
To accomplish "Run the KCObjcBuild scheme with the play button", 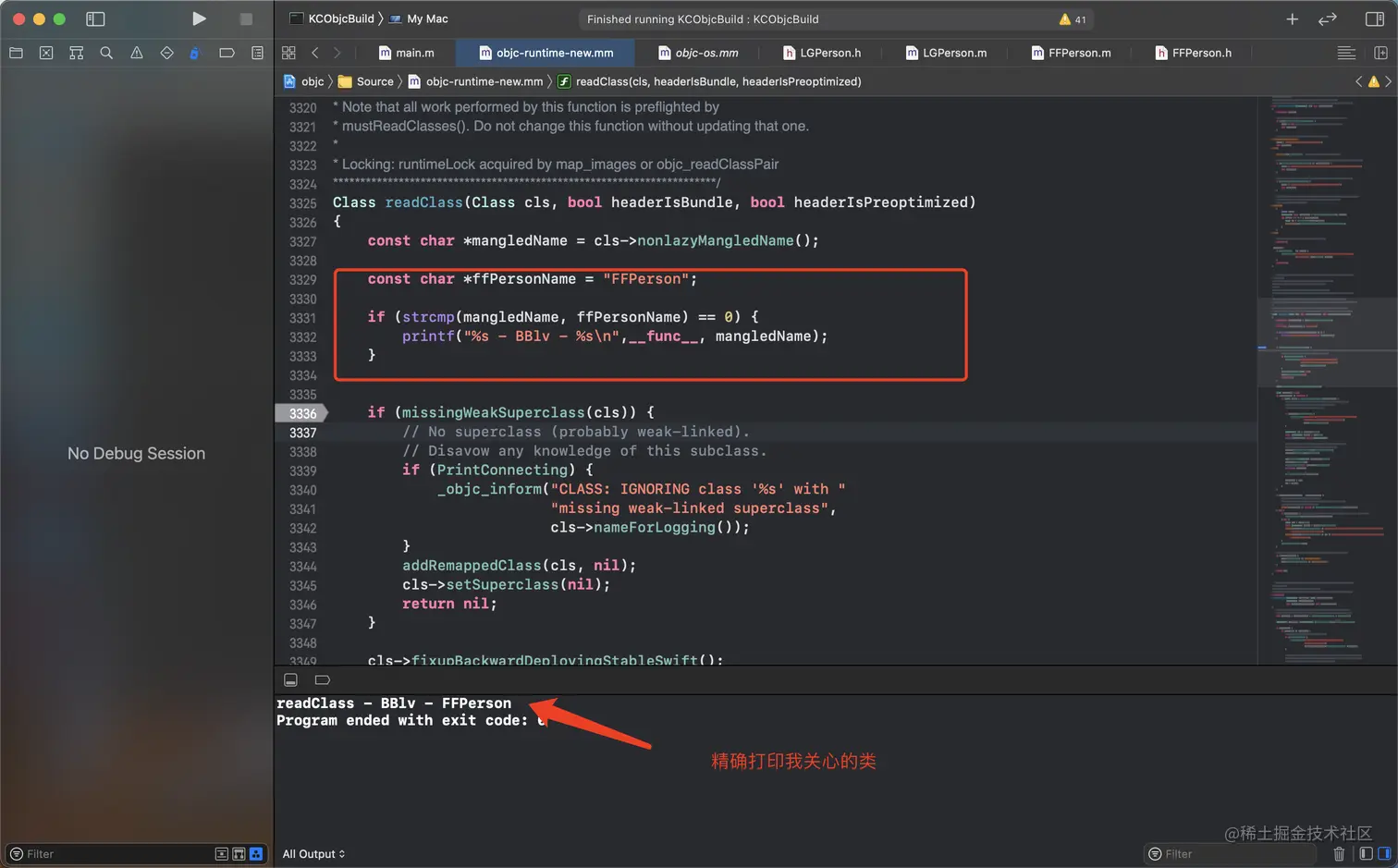I will [199, 18].
